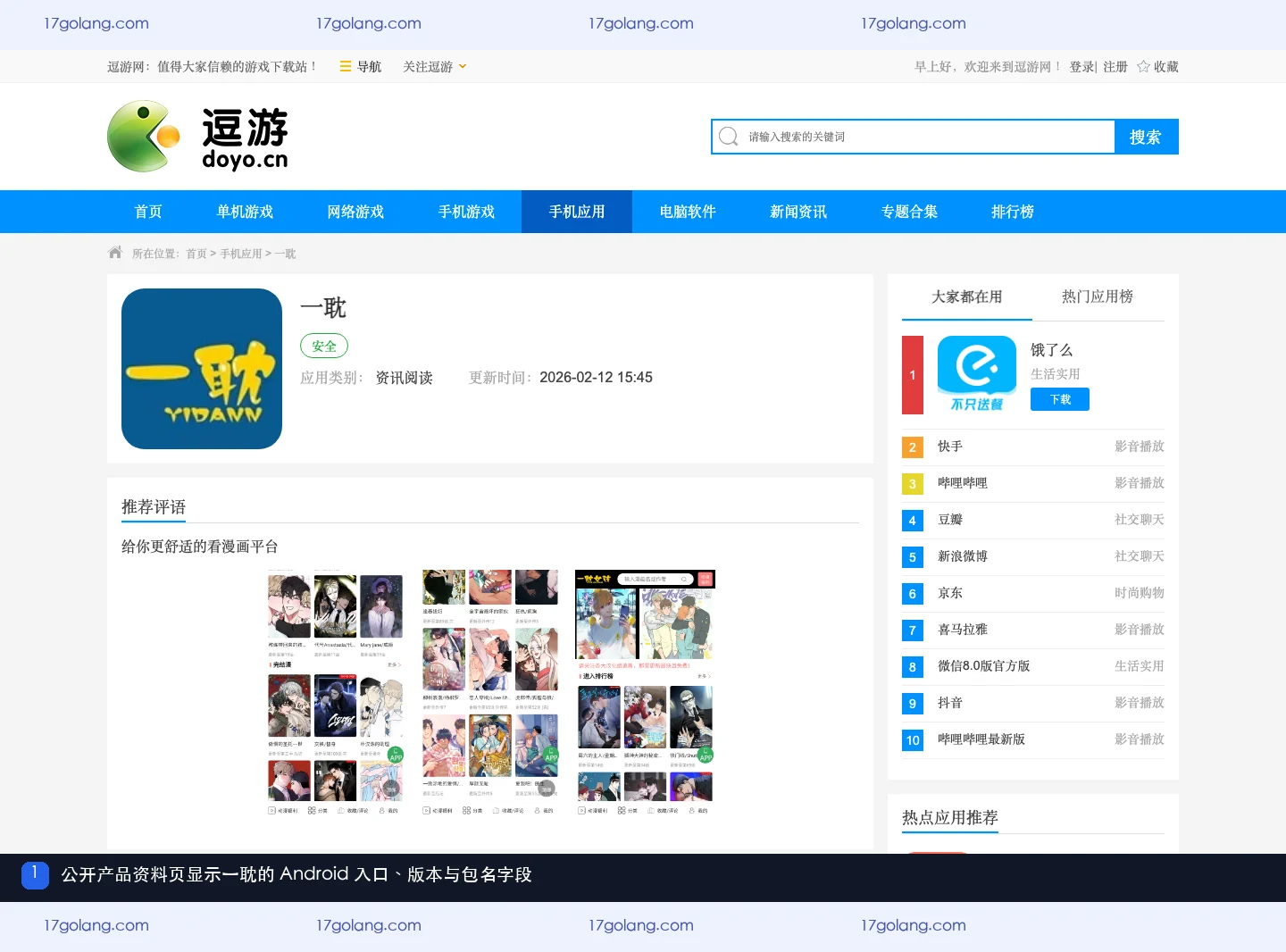Click the 社交聊天 category beside 豆瓣

click(x=1140, y=520)
